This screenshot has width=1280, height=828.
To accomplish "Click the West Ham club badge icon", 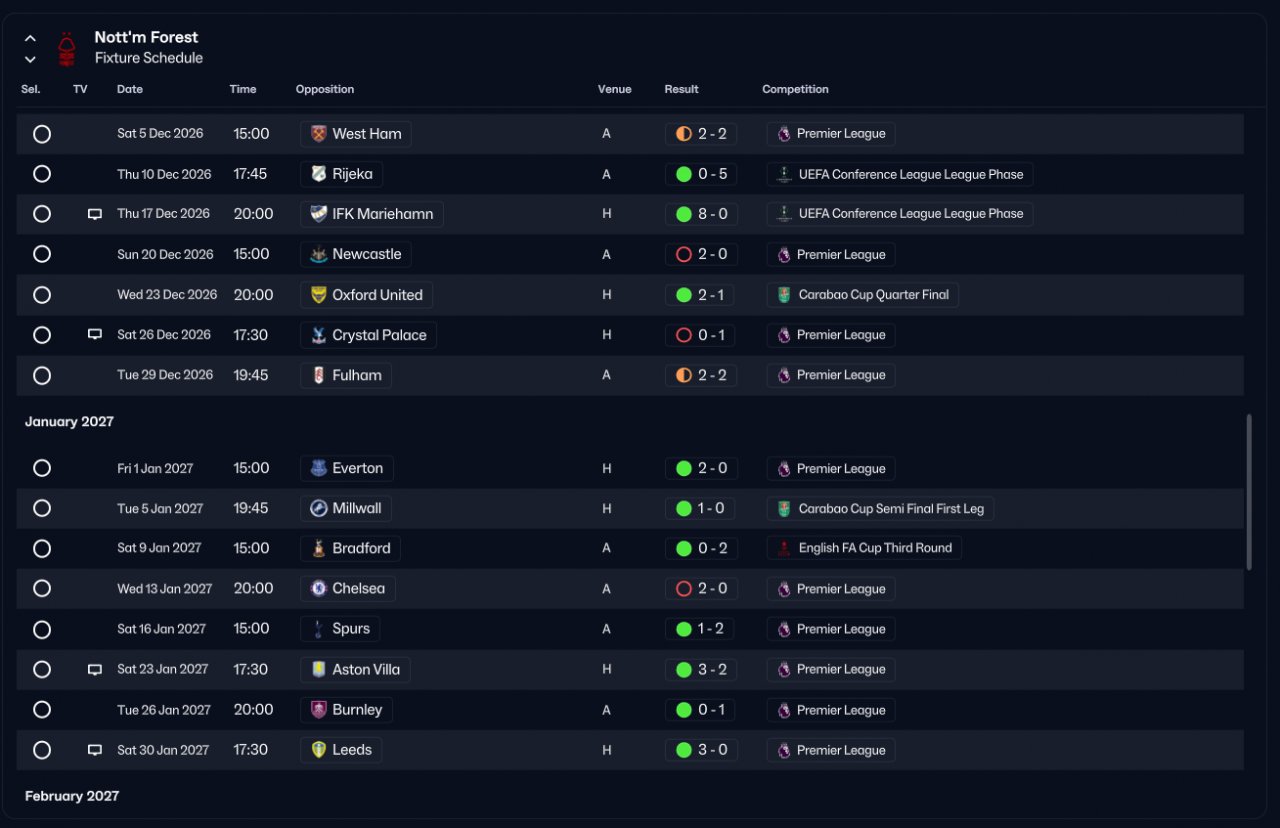I will point(319,134).
